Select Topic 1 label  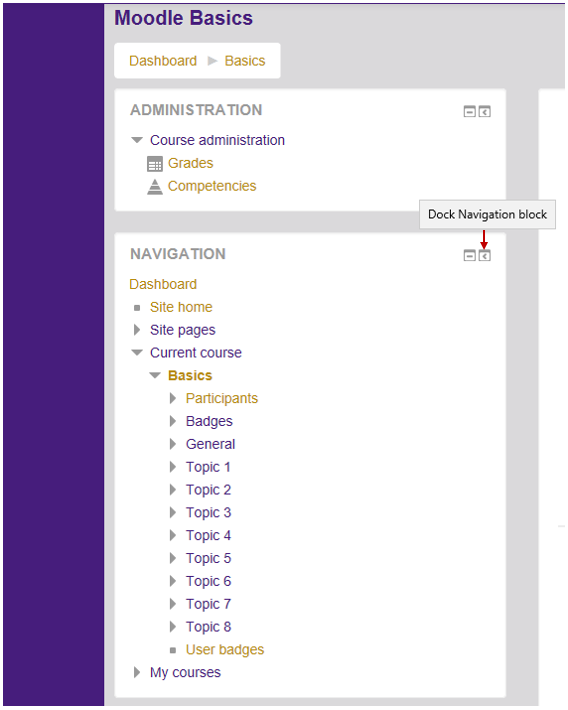(x=208, y=467)
